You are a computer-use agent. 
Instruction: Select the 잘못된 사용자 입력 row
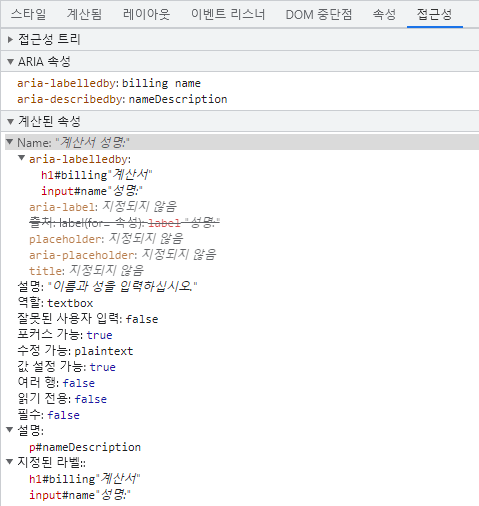click(x=88, y=319)
